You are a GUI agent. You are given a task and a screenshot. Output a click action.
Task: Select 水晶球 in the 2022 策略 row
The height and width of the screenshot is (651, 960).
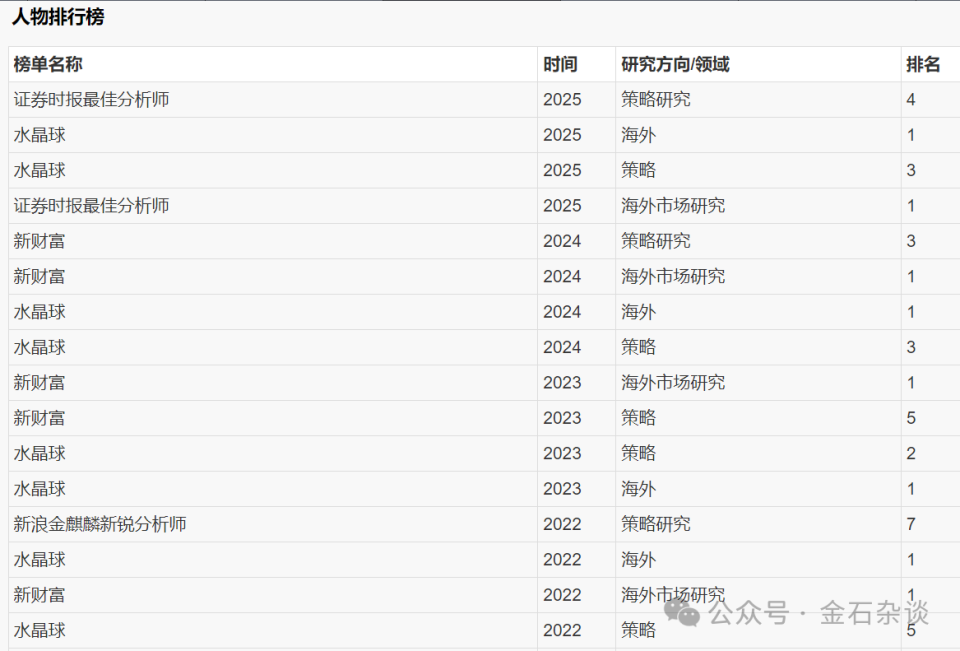(x=39, y=631)
